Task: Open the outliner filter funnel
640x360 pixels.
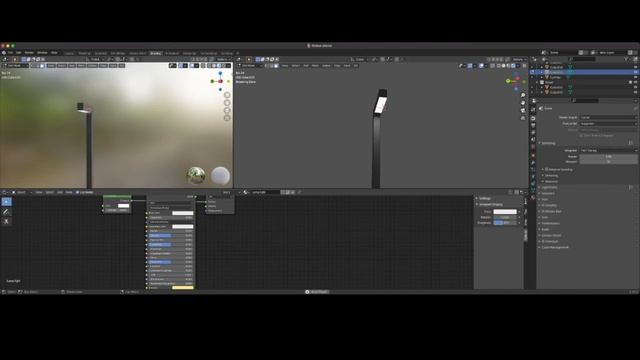Action: pos(627,59)
